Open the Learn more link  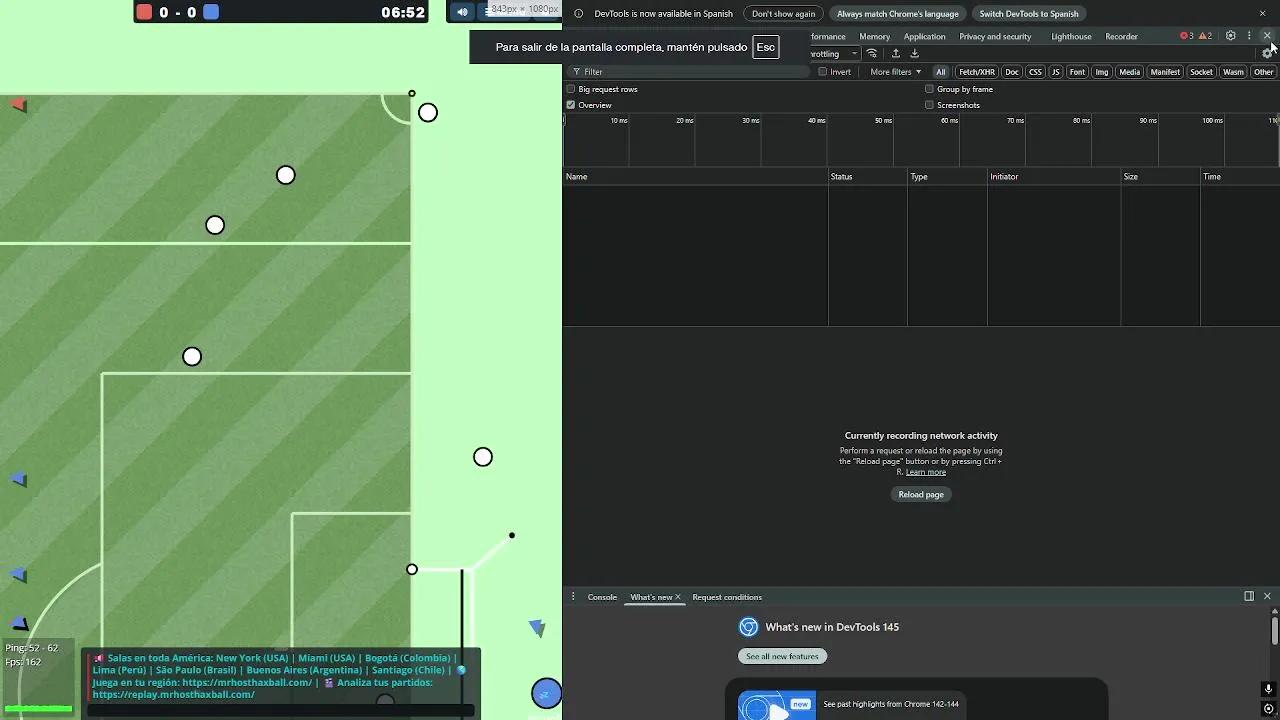point(926,472)
